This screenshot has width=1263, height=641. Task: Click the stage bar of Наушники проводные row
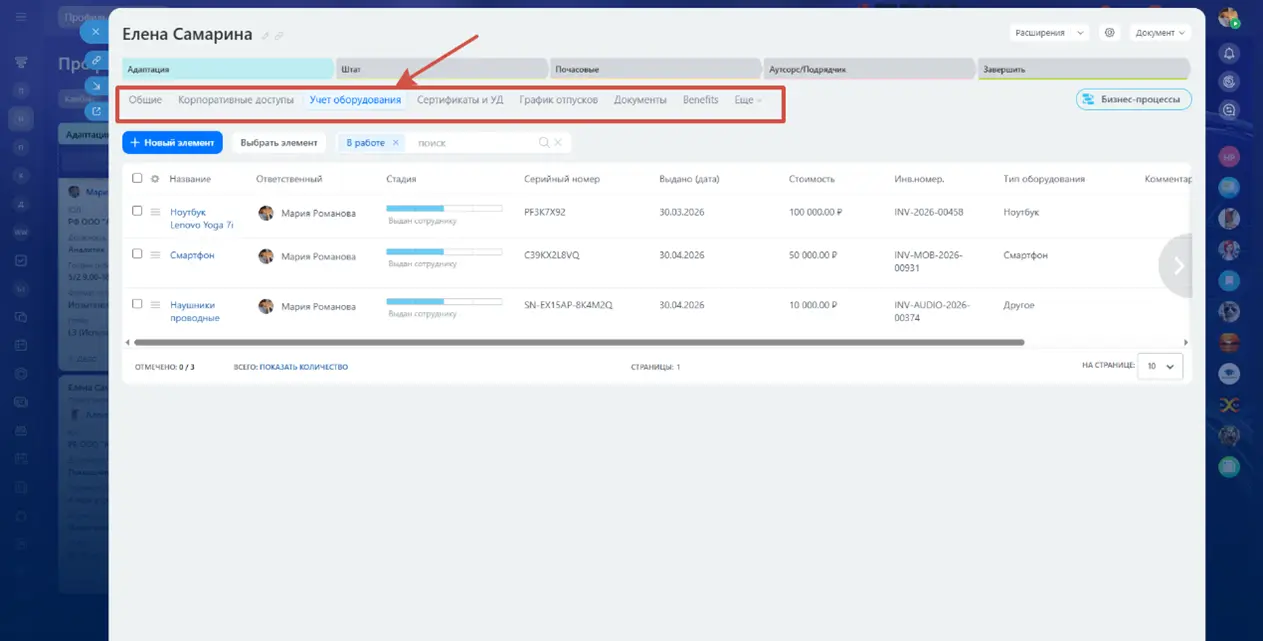point(444,302)
